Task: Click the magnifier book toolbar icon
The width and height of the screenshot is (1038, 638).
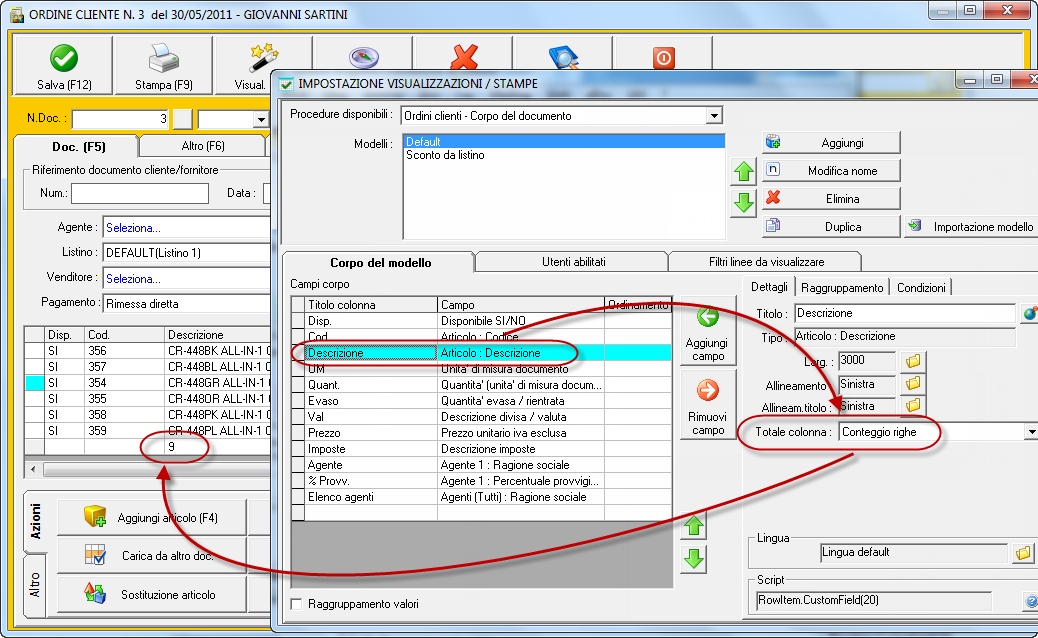Action: 564,57
